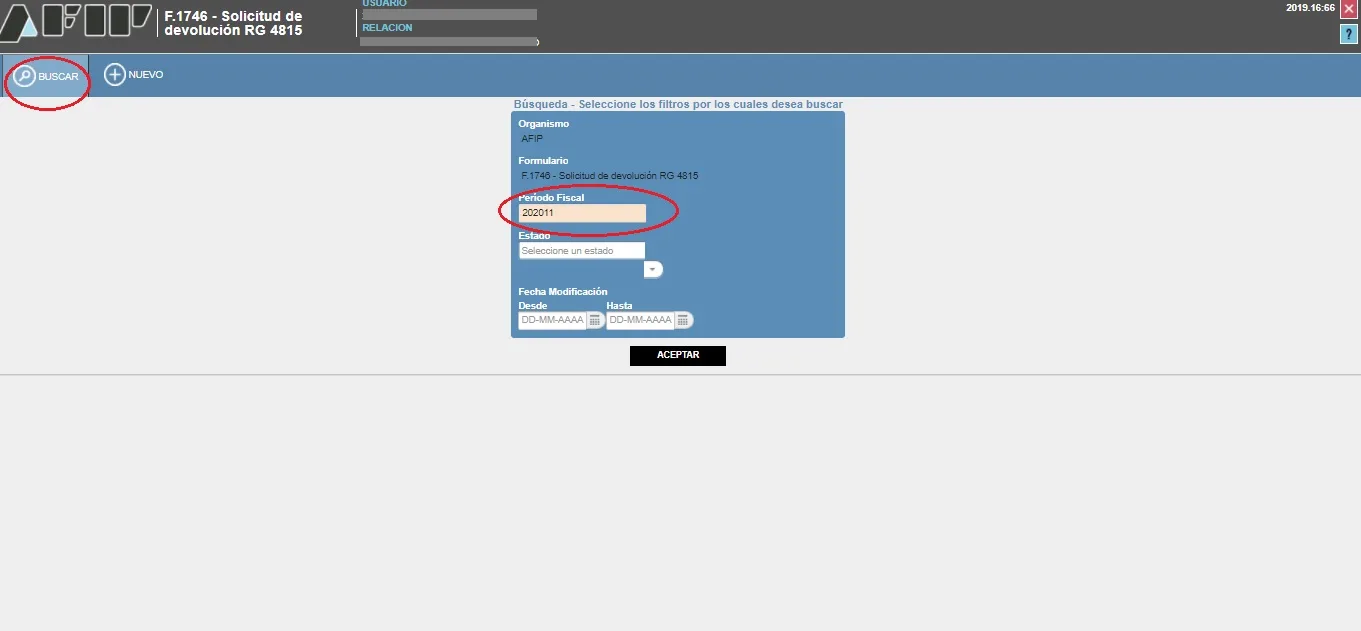Click the F.1746 Solicitud de devolución title
The width and height of the screenshot is (1361, 631).
point(233,24)
